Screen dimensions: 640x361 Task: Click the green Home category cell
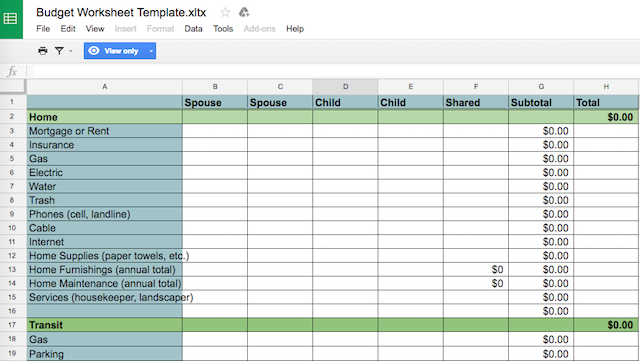(104, 117)
